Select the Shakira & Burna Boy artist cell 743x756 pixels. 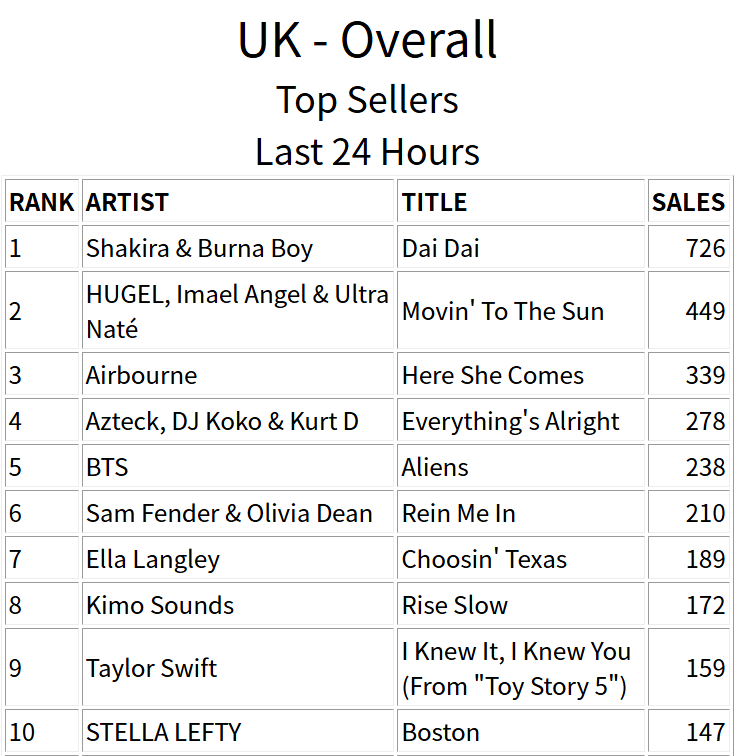pos(238,248)
